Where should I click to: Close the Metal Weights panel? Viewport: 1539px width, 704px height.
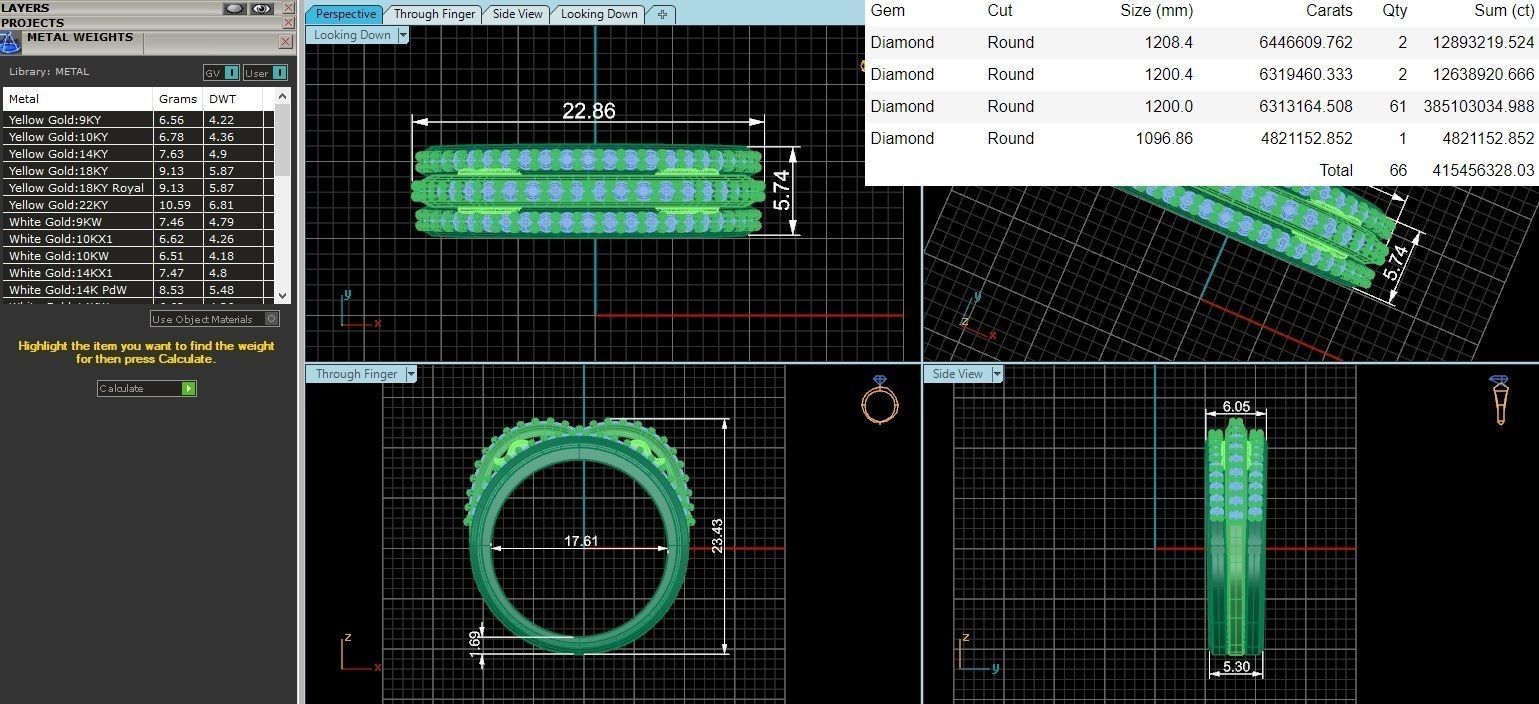point(286,41)
